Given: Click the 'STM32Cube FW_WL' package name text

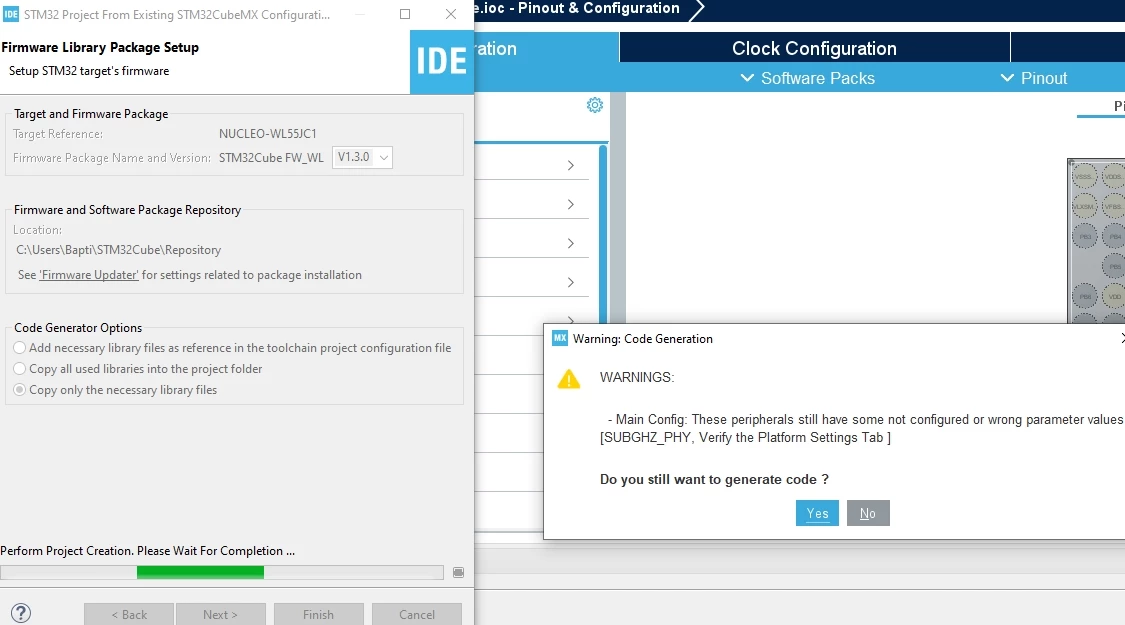Looking at the screenshot, I should point(271,158).
